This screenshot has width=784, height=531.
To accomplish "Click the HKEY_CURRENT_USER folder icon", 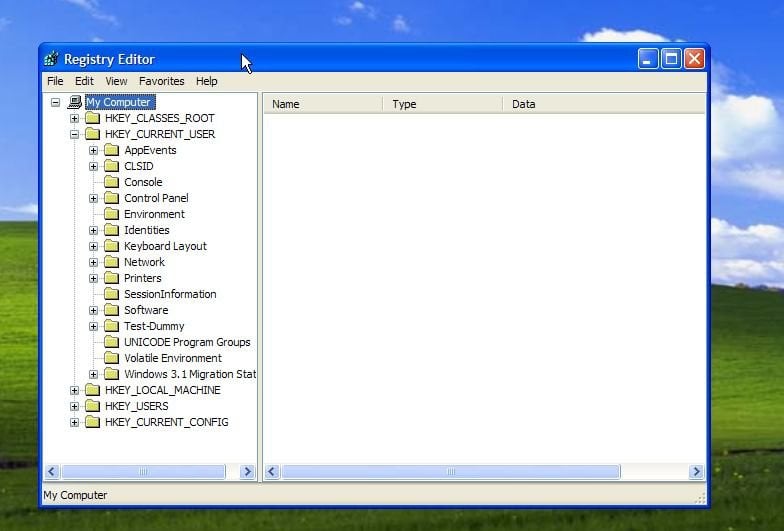I will point(92,134).
